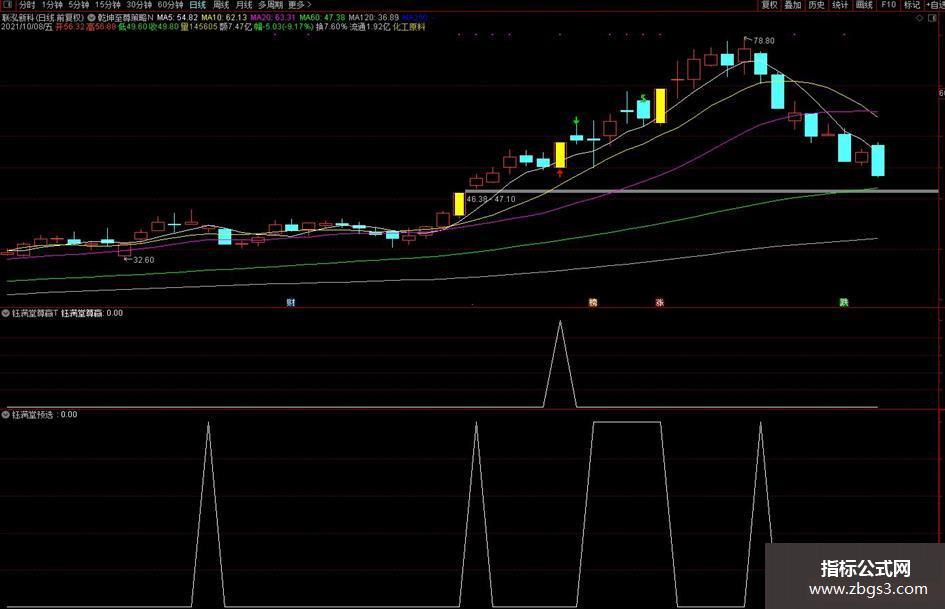This screenshot has width=945, height=609.
Task: Click the MA5: 54.82 value label
Action: click(x=177, y=17)
